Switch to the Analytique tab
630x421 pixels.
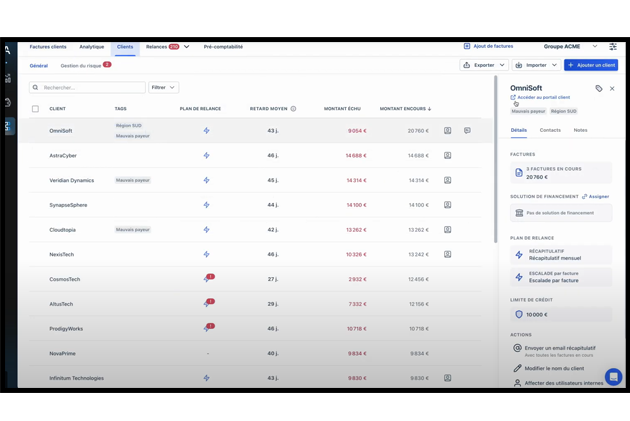[91, 47]
